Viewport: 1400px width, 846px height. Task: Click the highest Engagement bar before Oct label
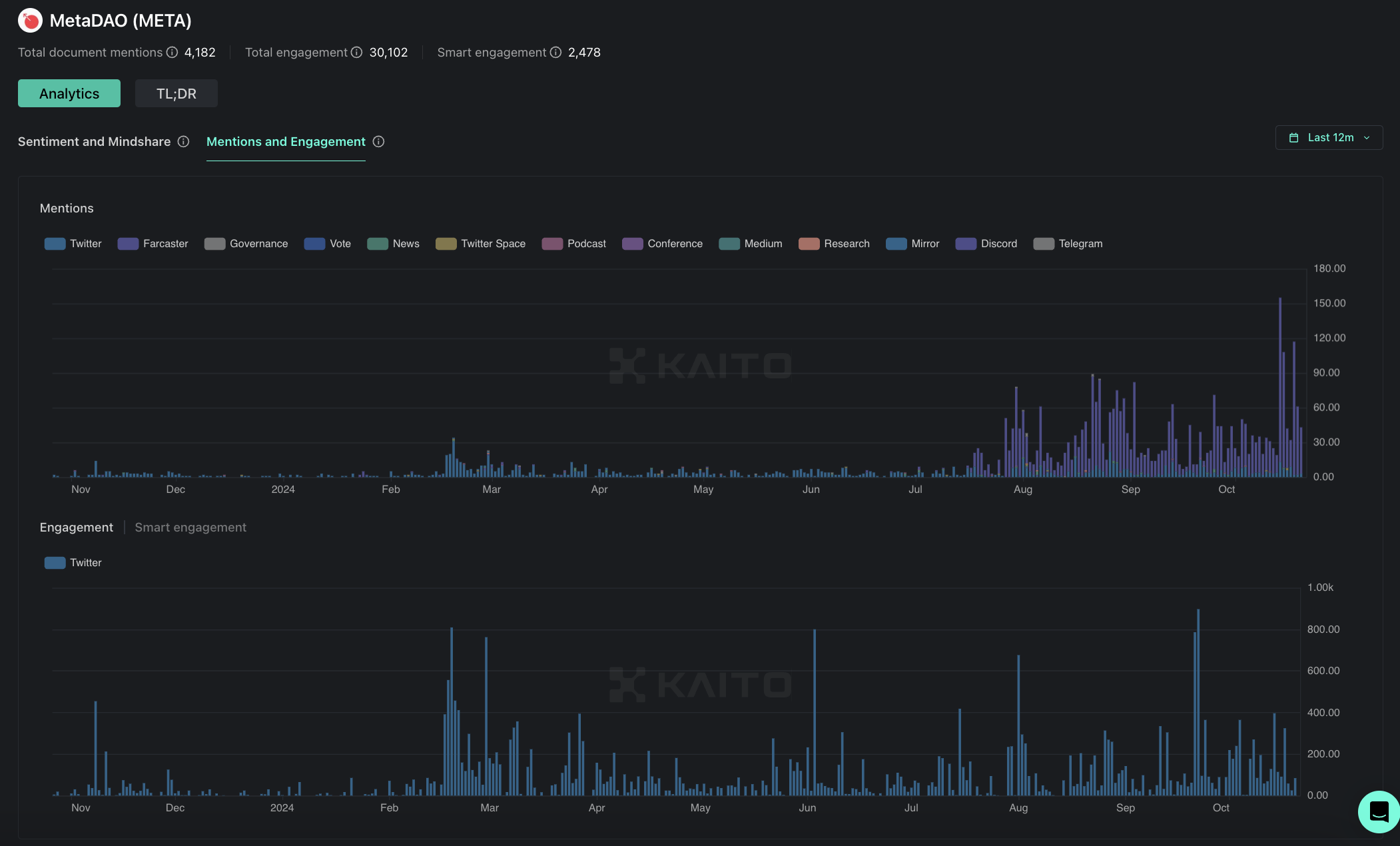pyautogui.click(x=1198, y=702)
